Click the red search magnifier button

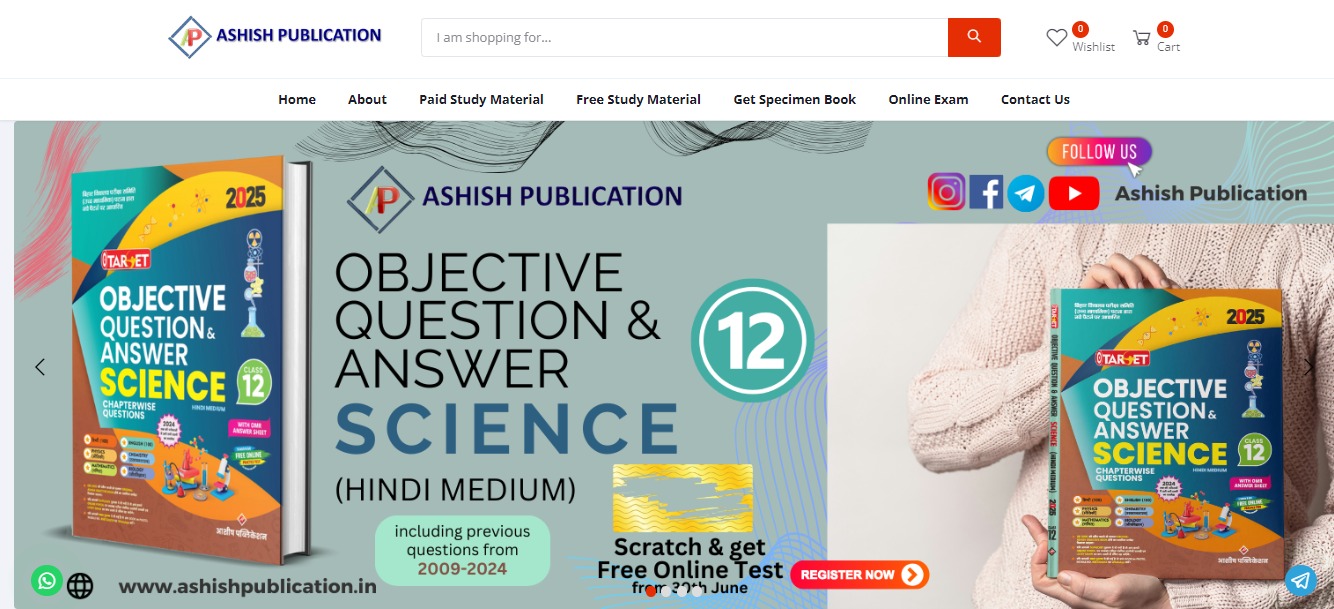[974, 37]
